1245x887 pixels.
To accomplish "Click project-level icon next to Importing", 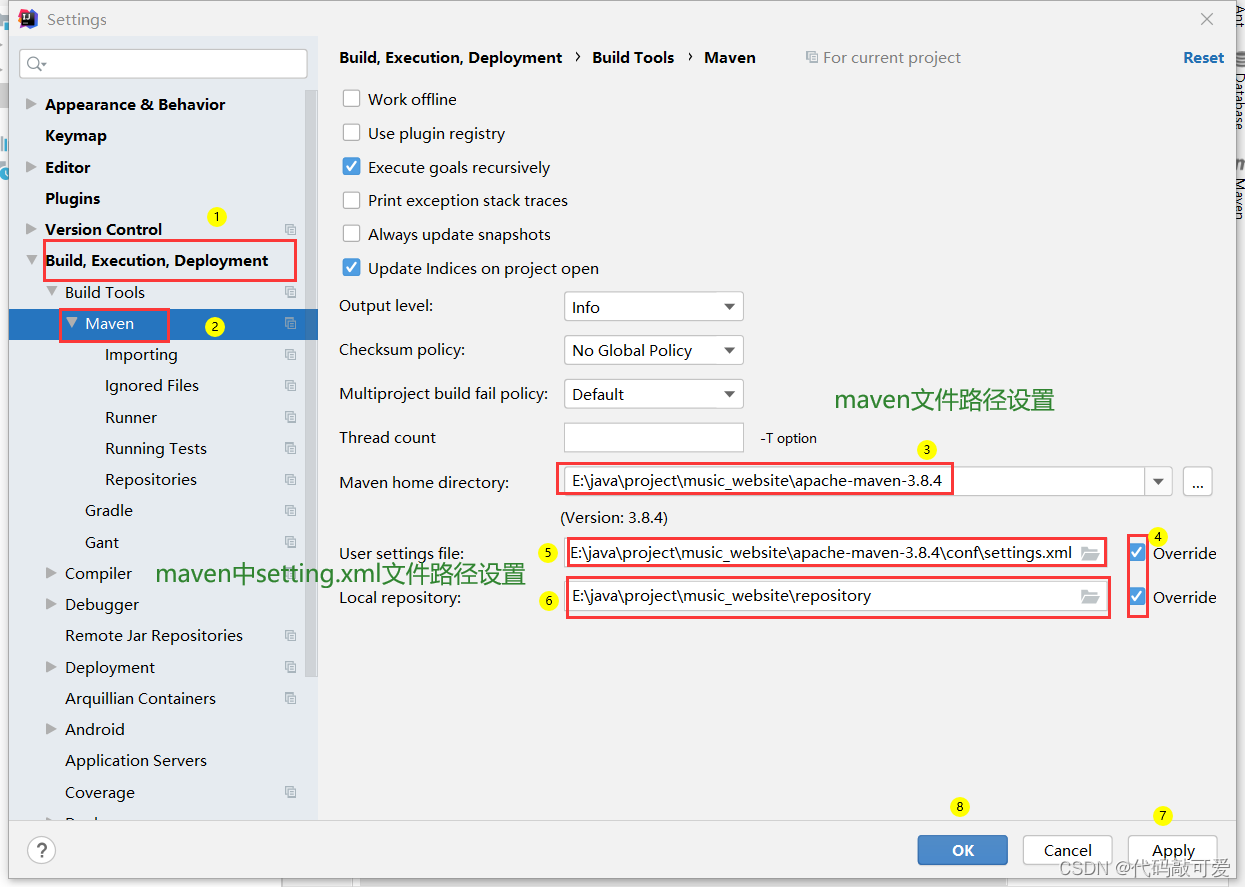I will click(x=290, y=355).
